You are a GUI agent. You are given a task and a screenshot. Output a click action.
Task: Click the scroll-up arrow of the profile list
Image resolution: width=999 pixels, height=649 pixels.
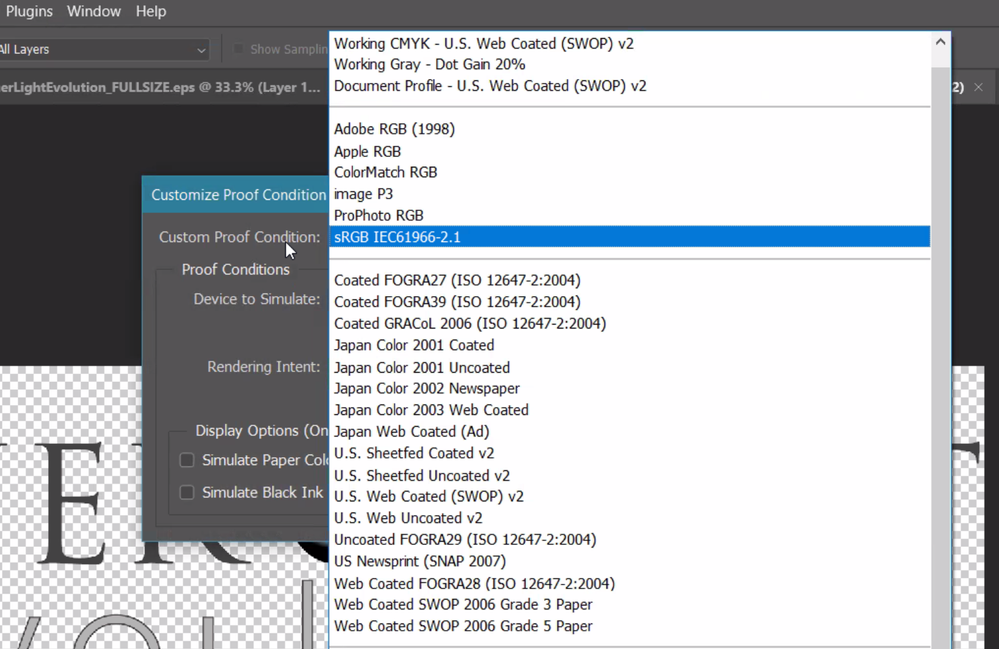[940, 43]
